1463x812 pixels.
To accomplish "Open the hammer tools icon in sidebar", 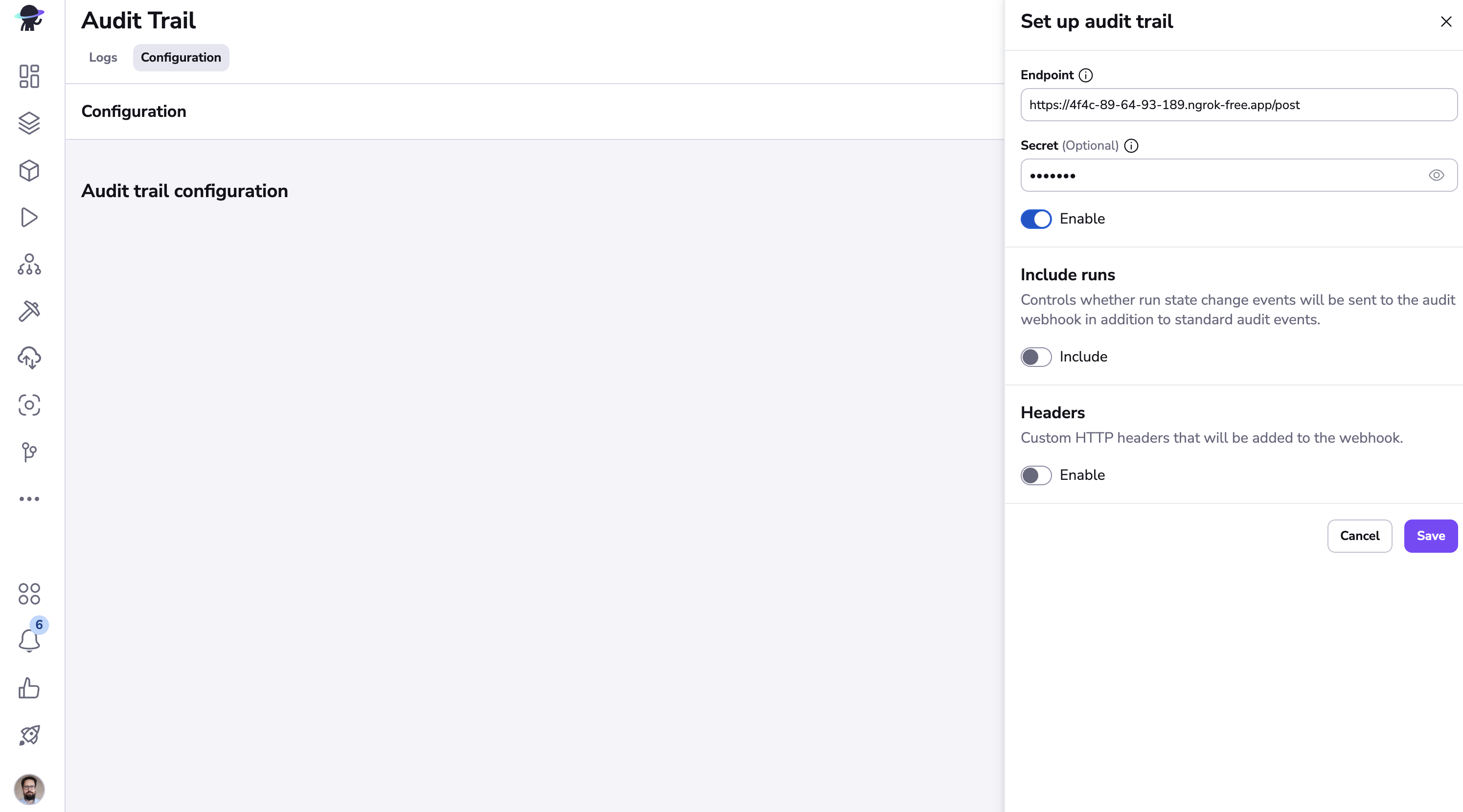I will coord(29,311).
